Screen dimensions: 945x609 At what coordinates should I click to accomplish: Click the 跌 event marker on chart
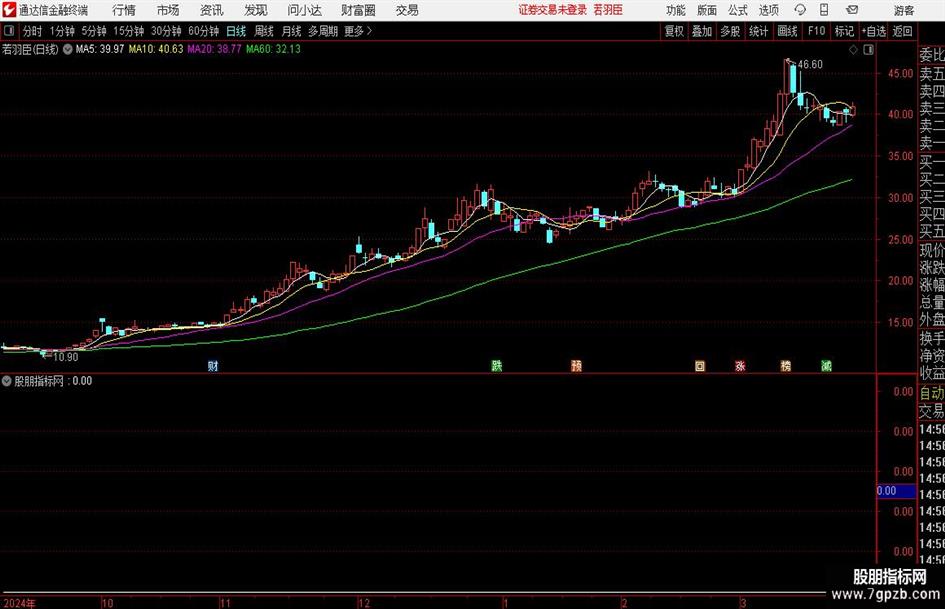(x=497, y=366)
